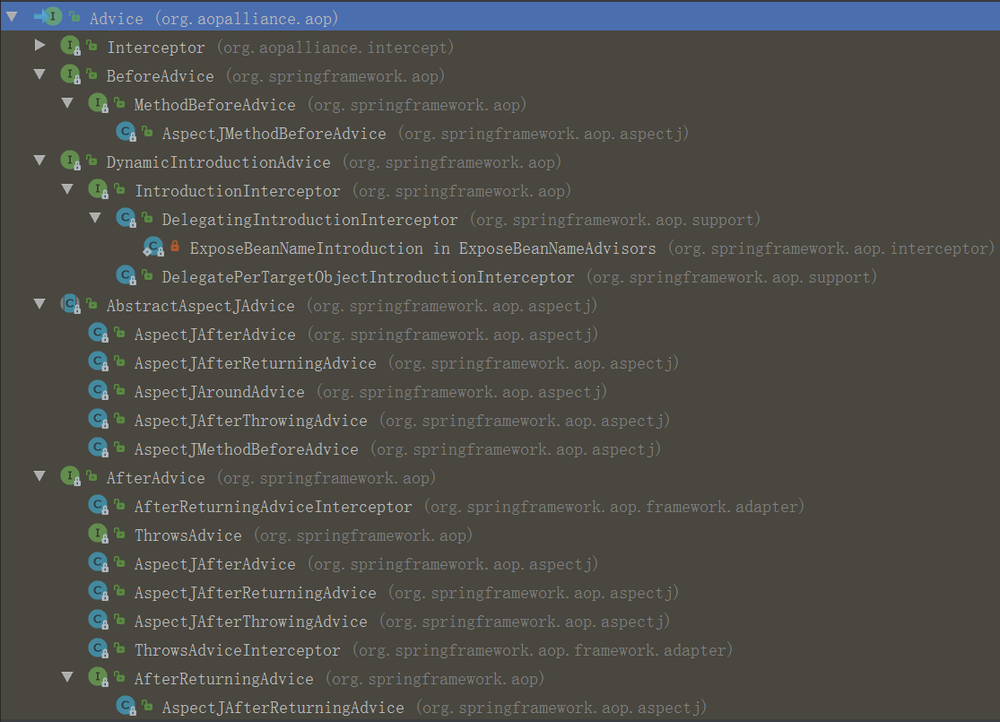
Task: Click the class icon of ThrowsAdviceInterceptor
Action: pos(98,649)
